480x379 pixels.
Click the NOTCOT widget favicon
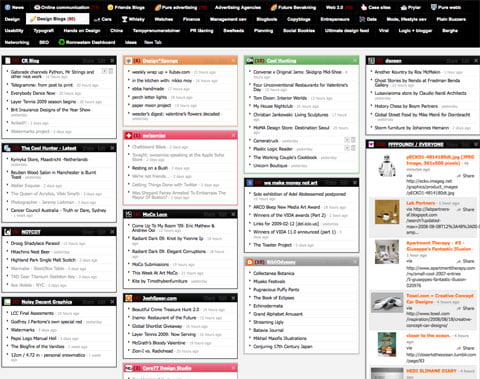click(7, 232)
